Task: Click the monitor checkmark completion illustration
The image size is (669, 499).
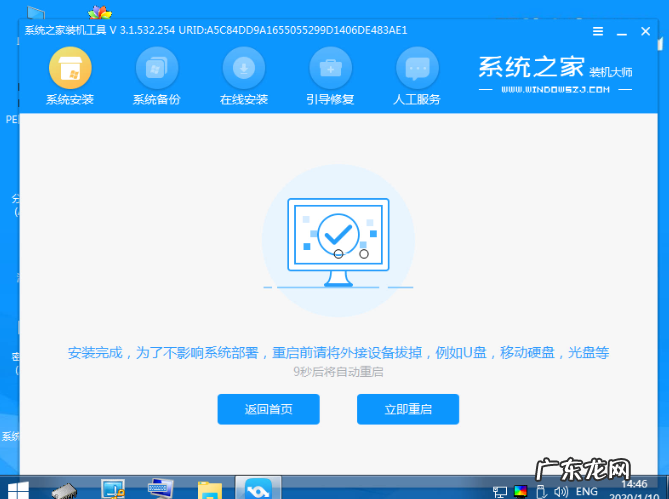Action: click(338, 241)
